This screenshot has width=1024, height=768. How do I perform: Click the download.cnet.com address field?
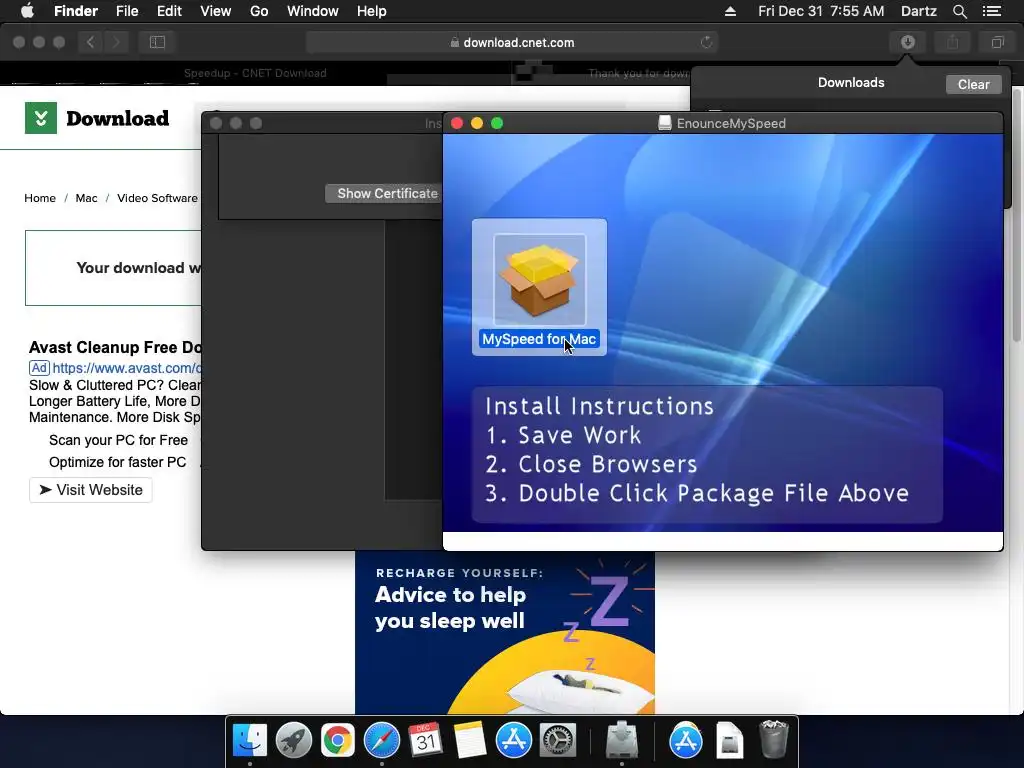512,42
